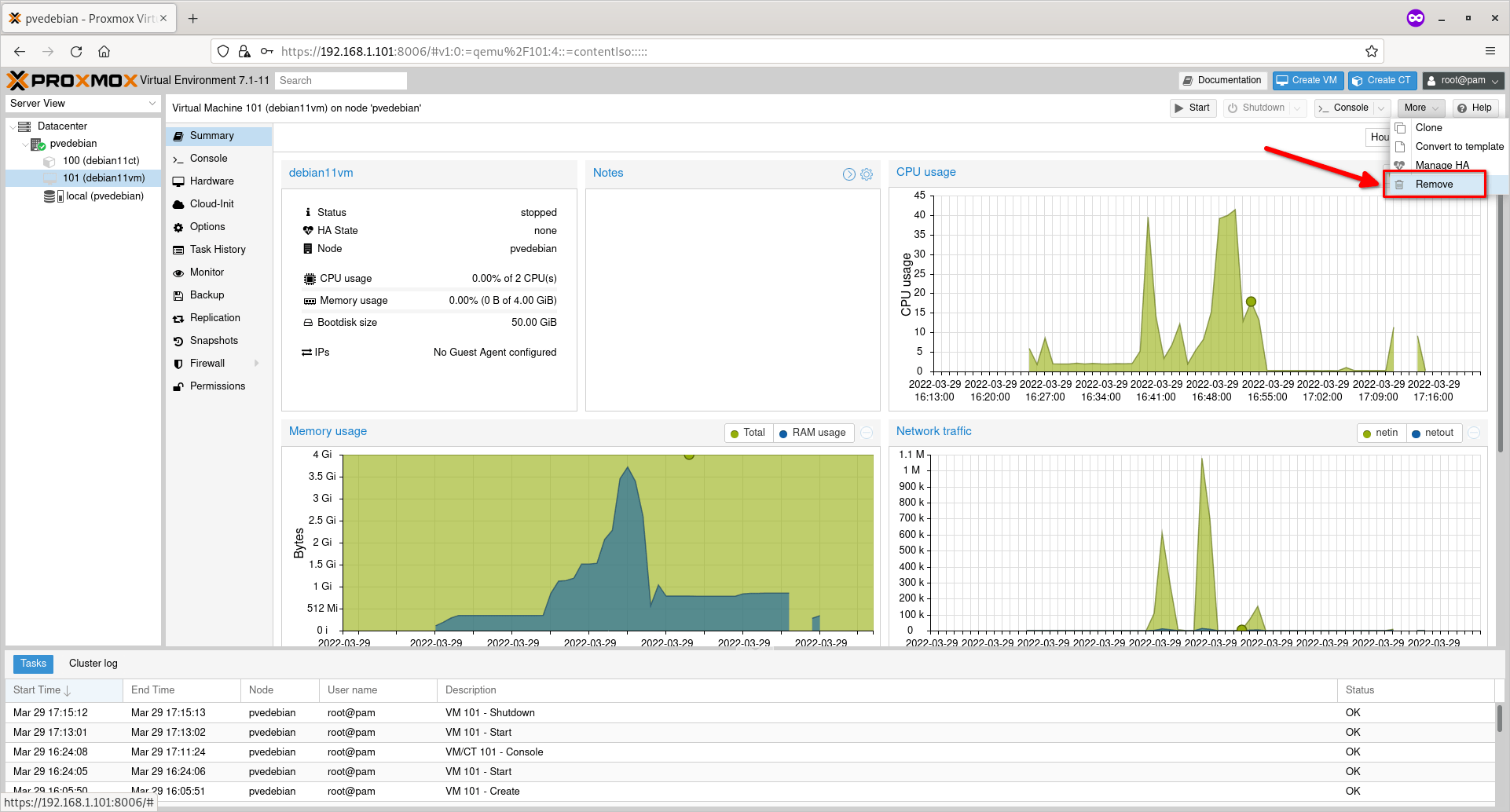Bookmark this page with the star icon
The height and width of the screenshot is (812, 1510).
coord(1372,51)
